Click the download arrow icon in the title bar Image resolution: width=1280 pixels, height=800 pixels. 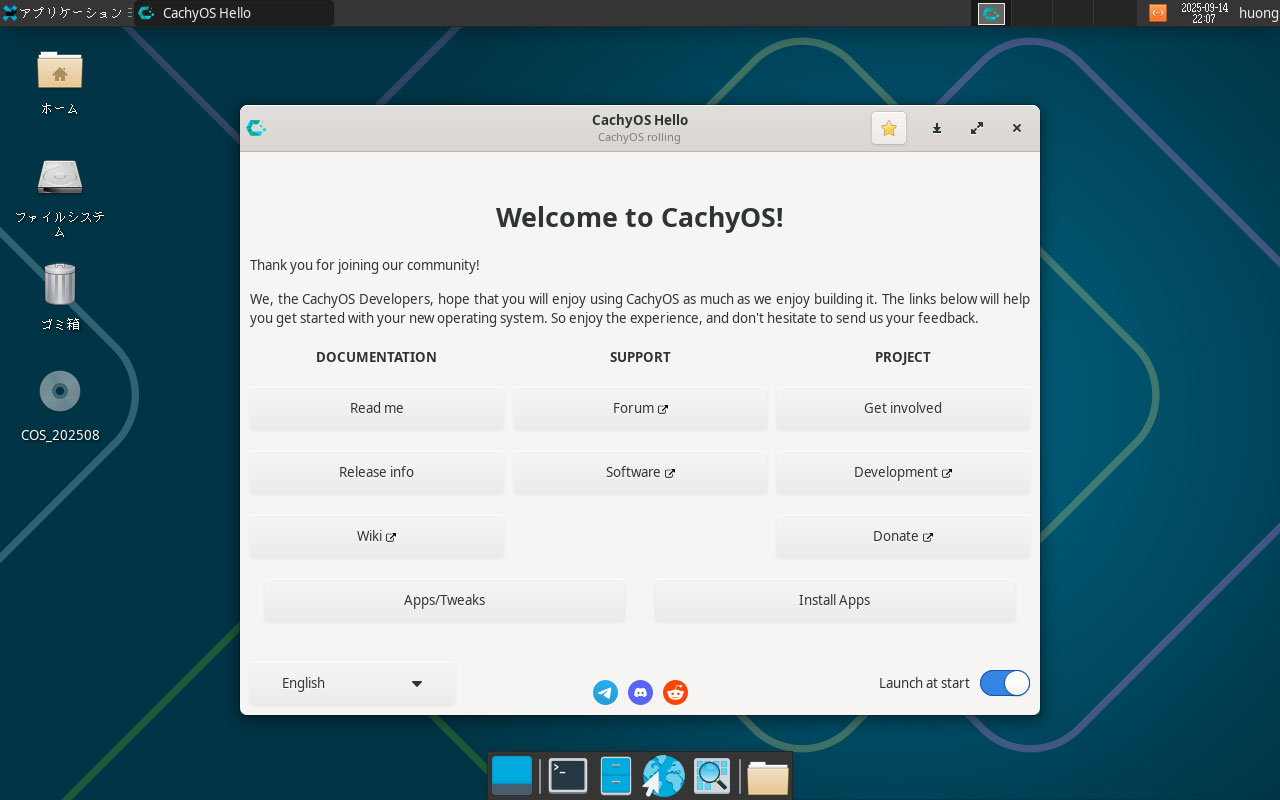tap(937, 128)
